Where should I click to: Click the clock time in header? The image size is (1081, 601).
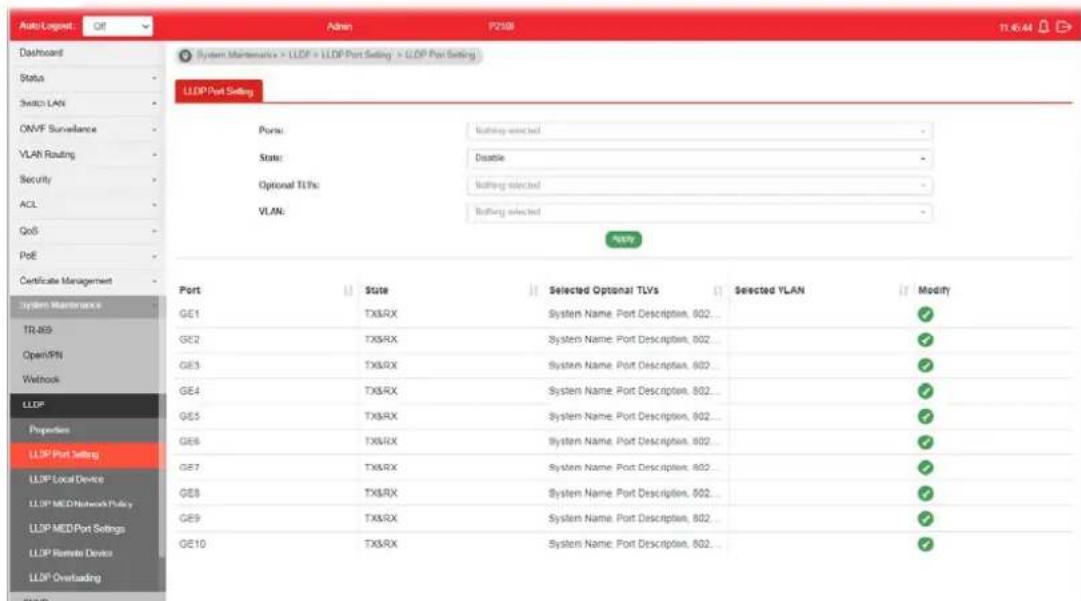1016,28
